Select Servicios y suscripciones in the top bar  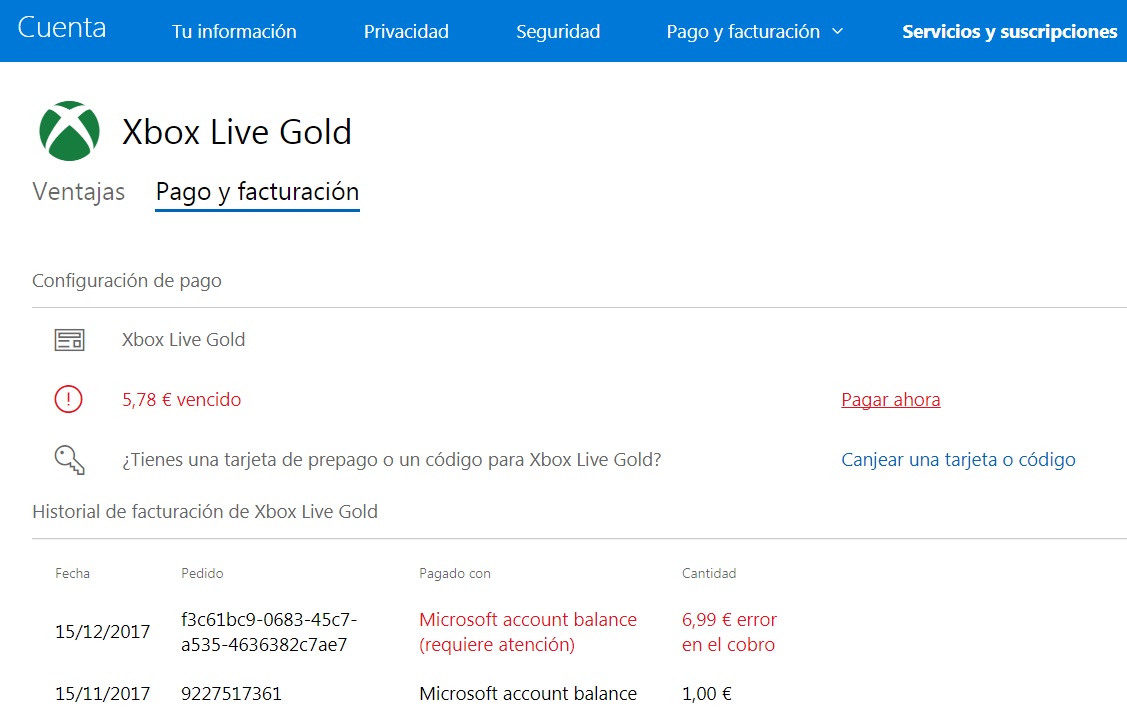(x=1010, y=32)
